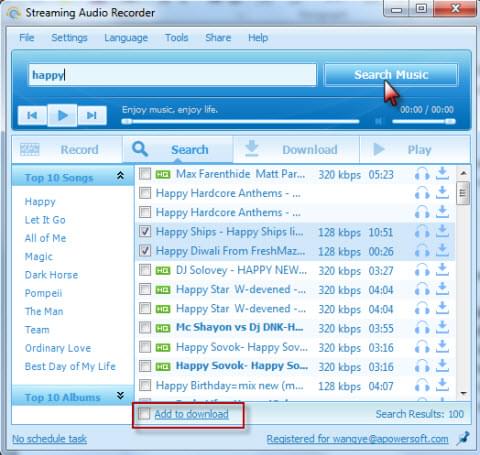Screen dimensions: 480x455
Task: Download Happy Birthday mix new track
Action: [442, 385]
